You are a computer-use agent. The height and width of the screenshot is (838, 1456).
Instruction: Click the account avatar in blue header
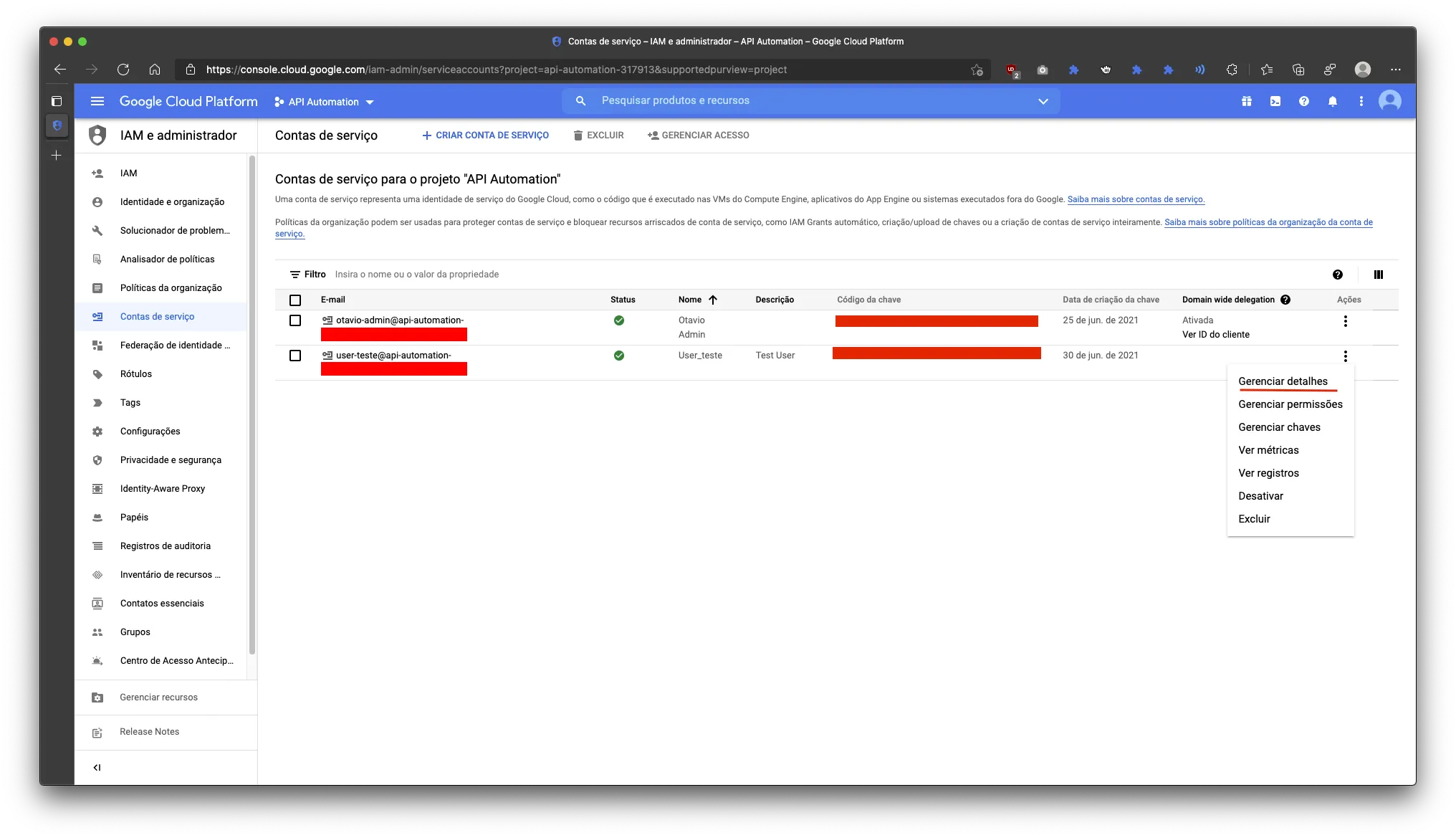point(1389,100)
